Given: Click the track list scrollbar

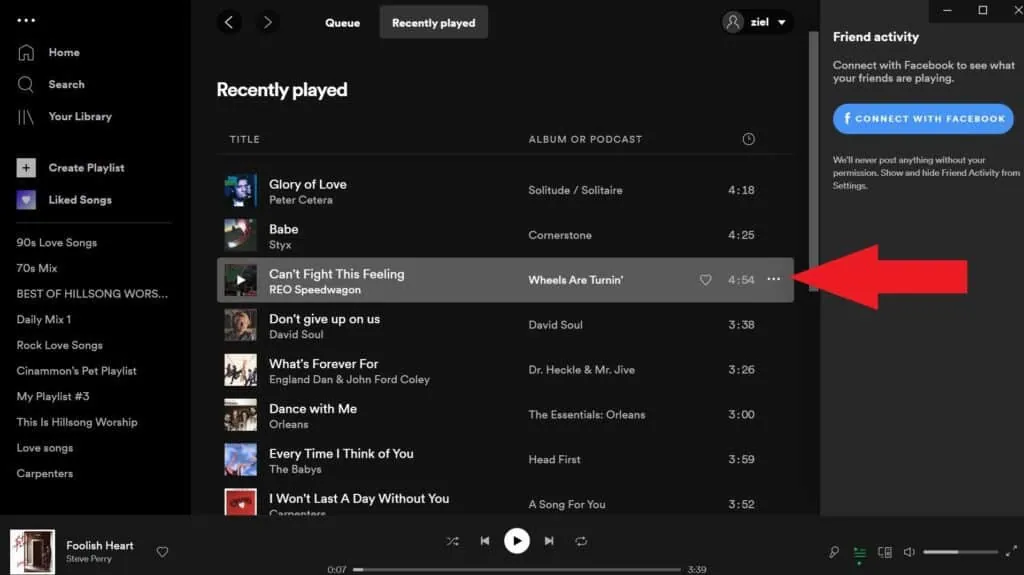Looking at the screenshot, I should [813, 160].
